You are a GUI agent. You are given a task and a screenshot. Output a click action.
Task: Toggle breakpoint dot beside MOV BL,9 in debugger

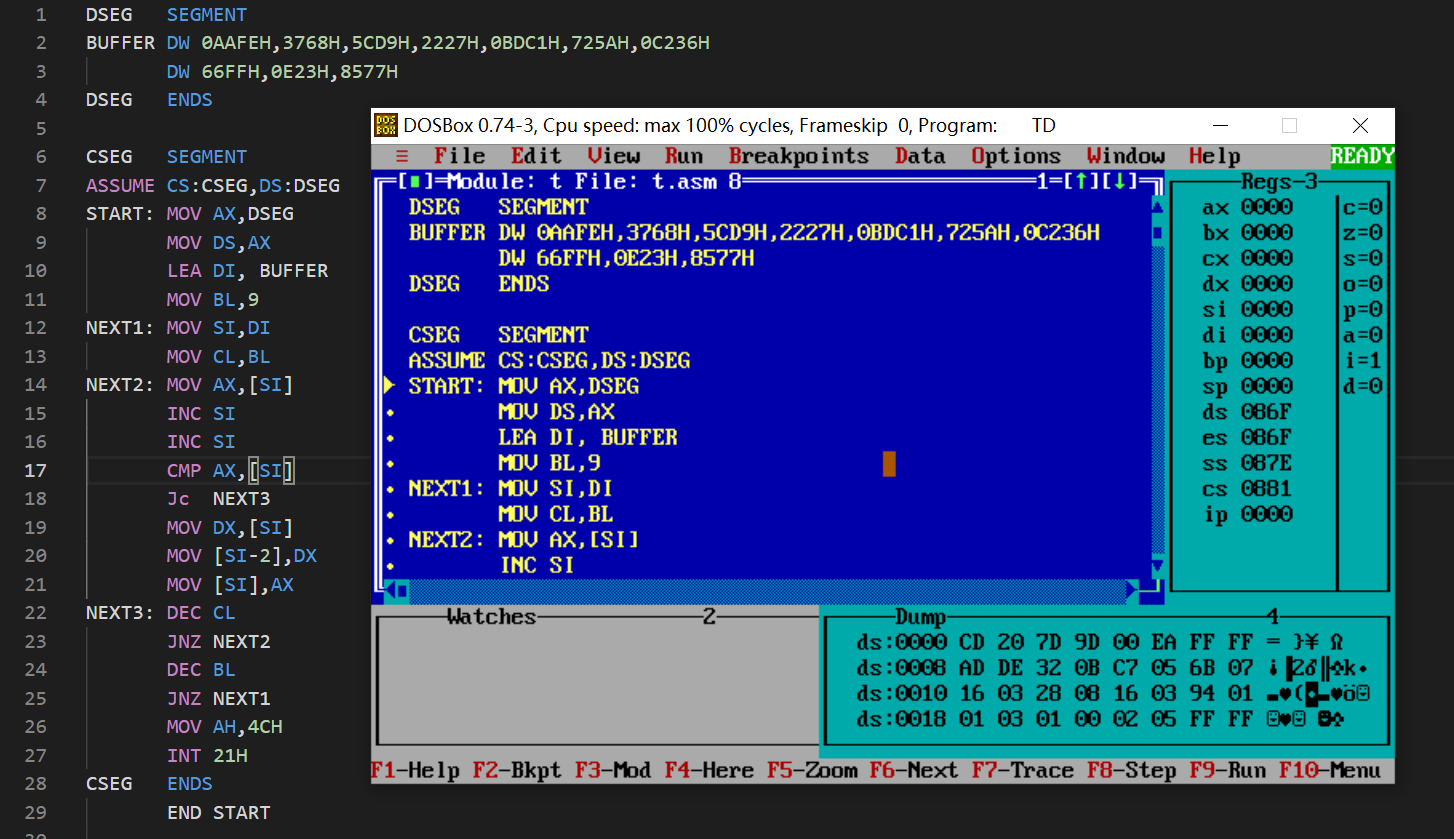pos(389,463)
